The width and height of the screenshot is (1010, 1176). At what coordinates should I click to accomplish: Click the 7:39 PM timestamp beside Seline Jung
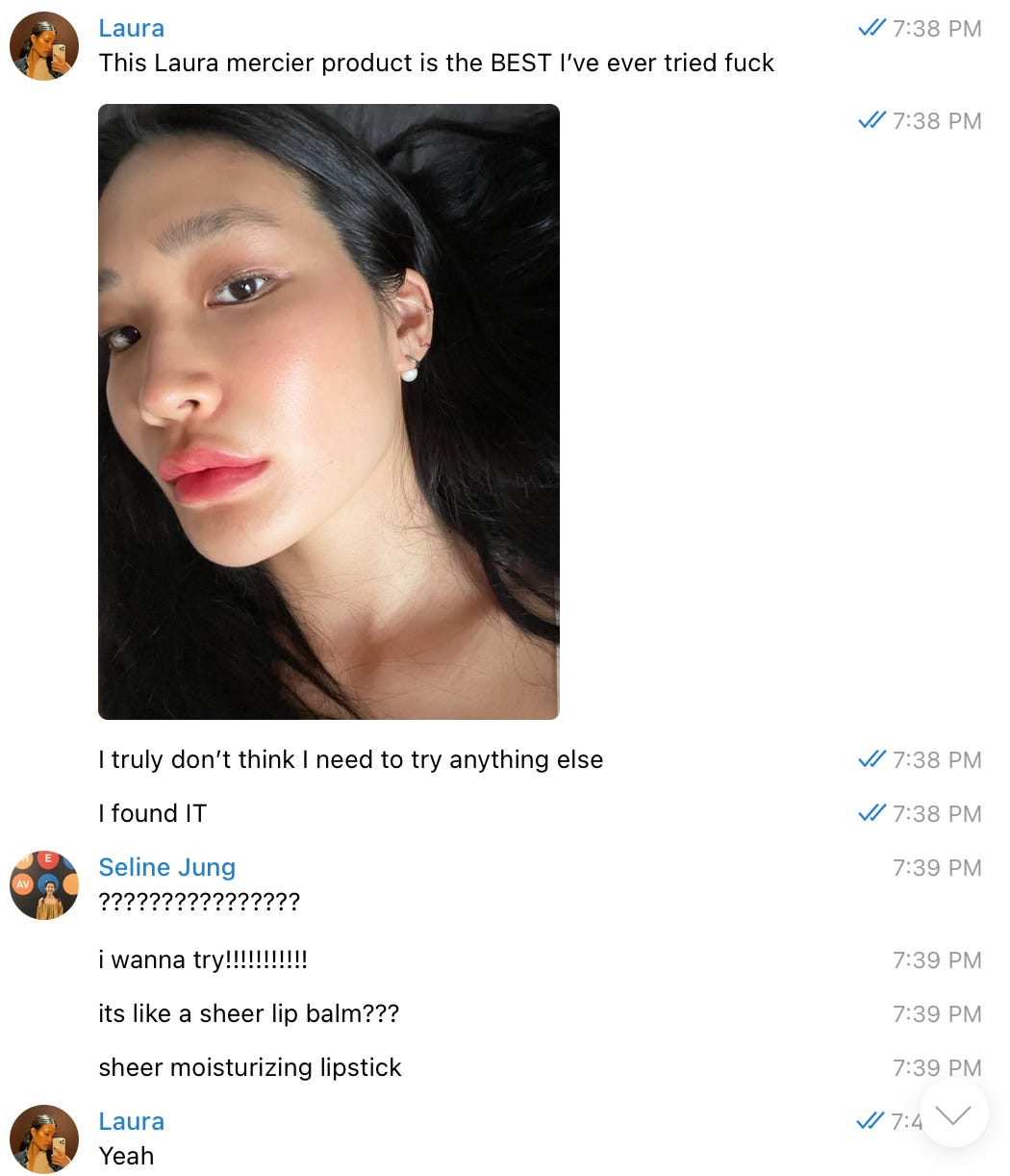point(937,868)
